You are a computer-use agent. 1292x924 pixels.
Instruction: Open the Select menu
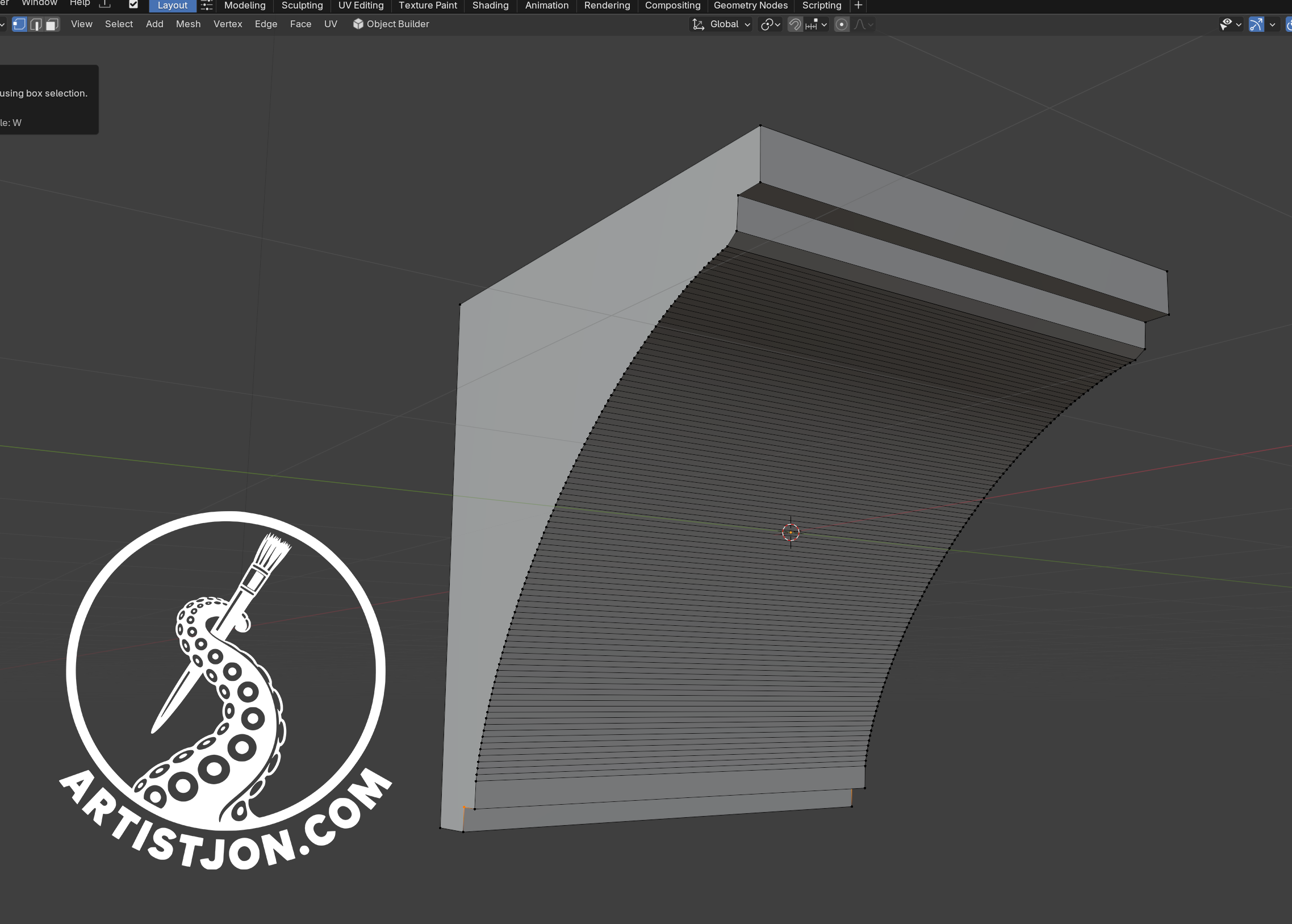[x=119, y=24]
